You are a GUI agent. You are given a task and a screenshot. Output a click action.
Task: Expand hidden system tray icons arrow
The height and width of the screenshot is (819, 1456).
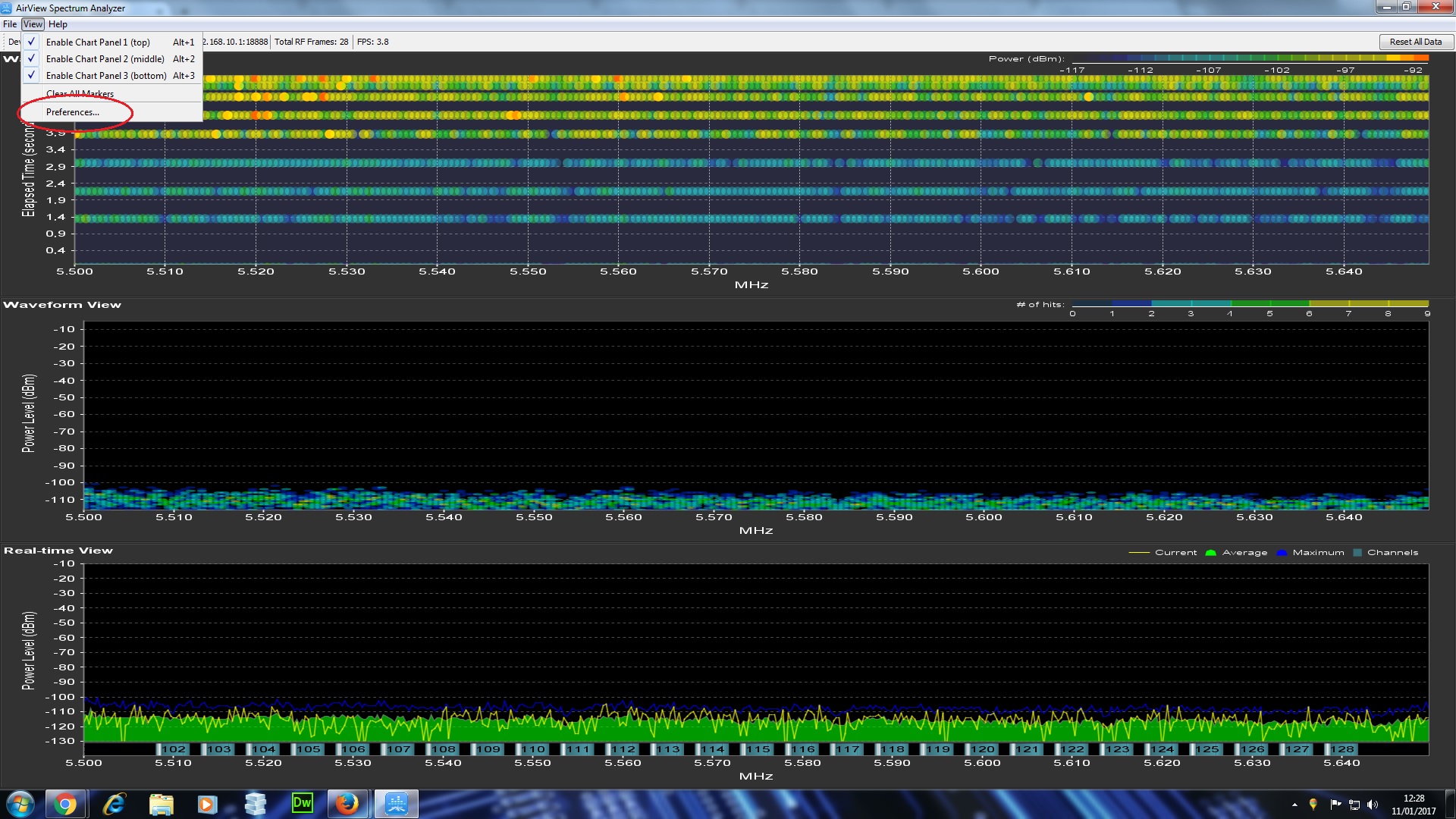[x=1294, y=805]
